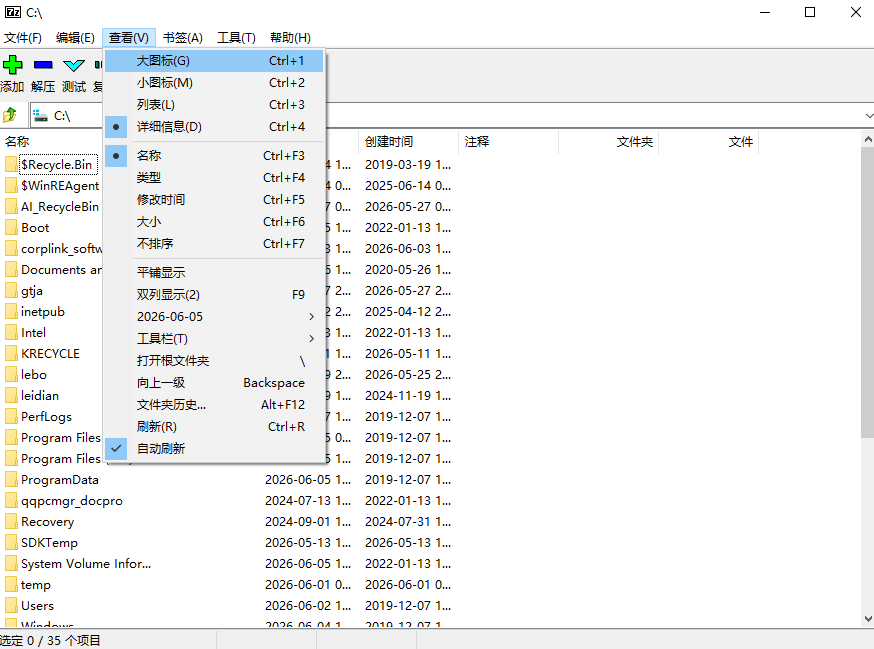Click folder icon next to Intel

click(11, 332)
